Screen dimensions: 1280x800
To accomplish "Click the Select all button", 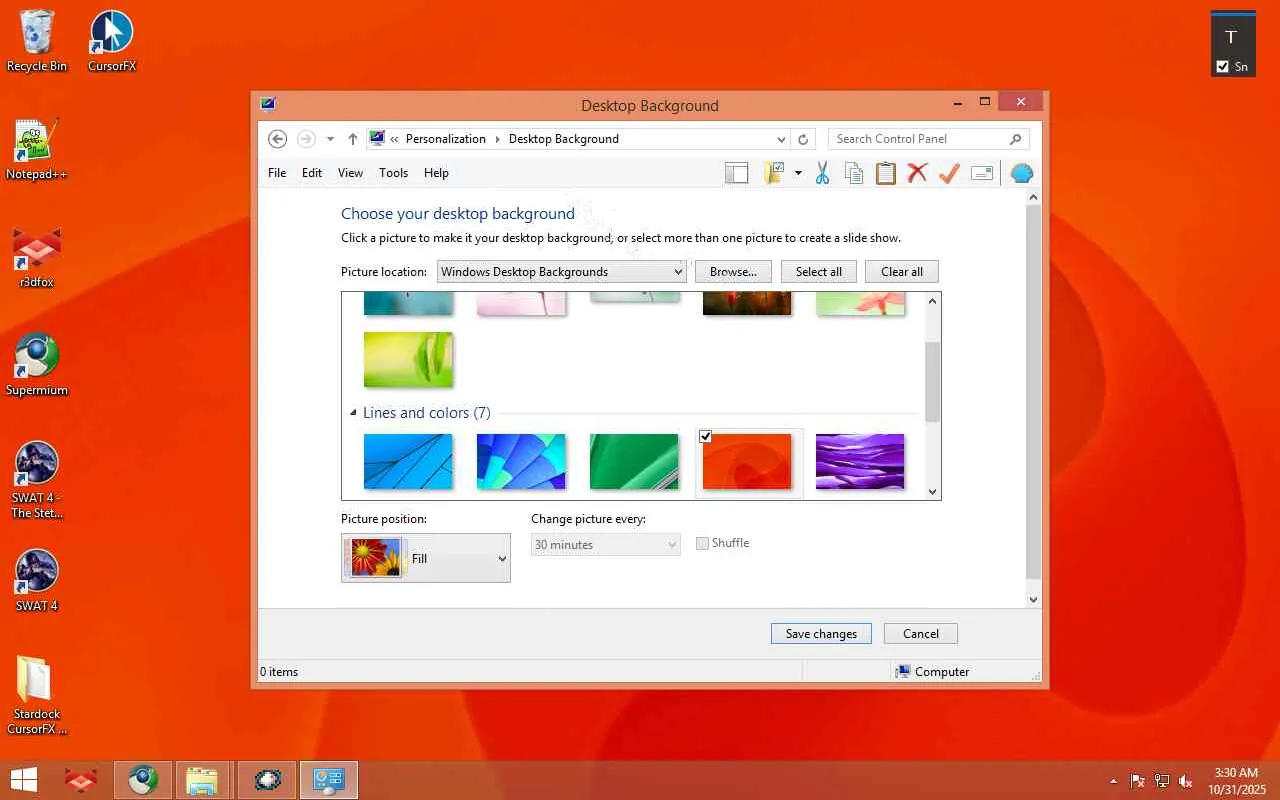I will [x=819, y=271].
